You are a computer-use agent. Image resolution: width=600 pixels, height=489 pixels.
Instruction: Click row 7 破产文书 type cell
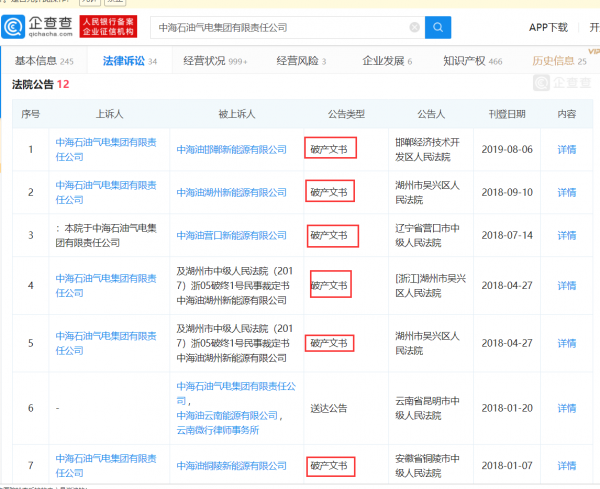pyautogui.click(x=330, y=466)
